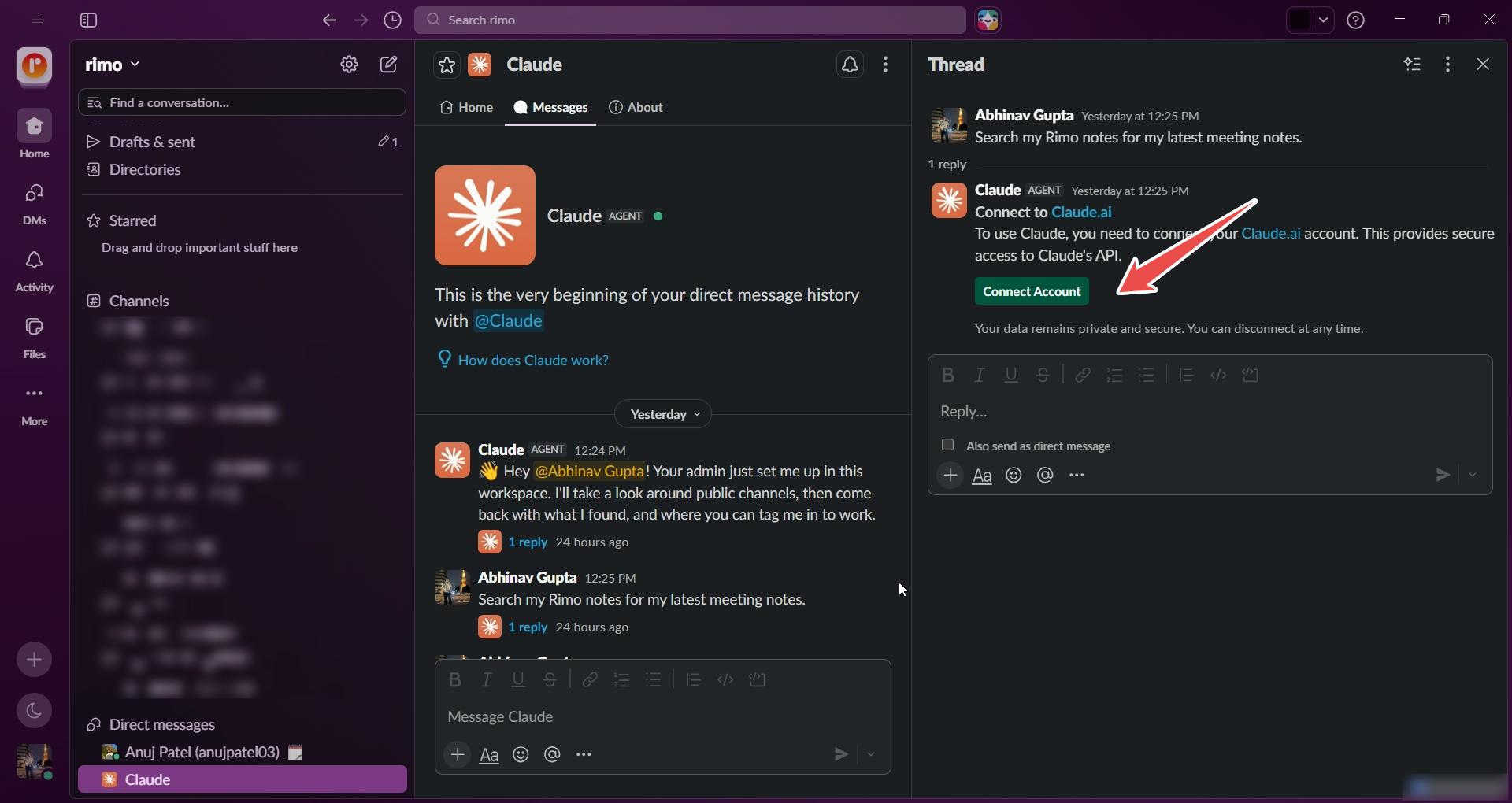The image size is (1512, 803).
Task: Open send options arrow in Message Claude
Action: (871, 754)
